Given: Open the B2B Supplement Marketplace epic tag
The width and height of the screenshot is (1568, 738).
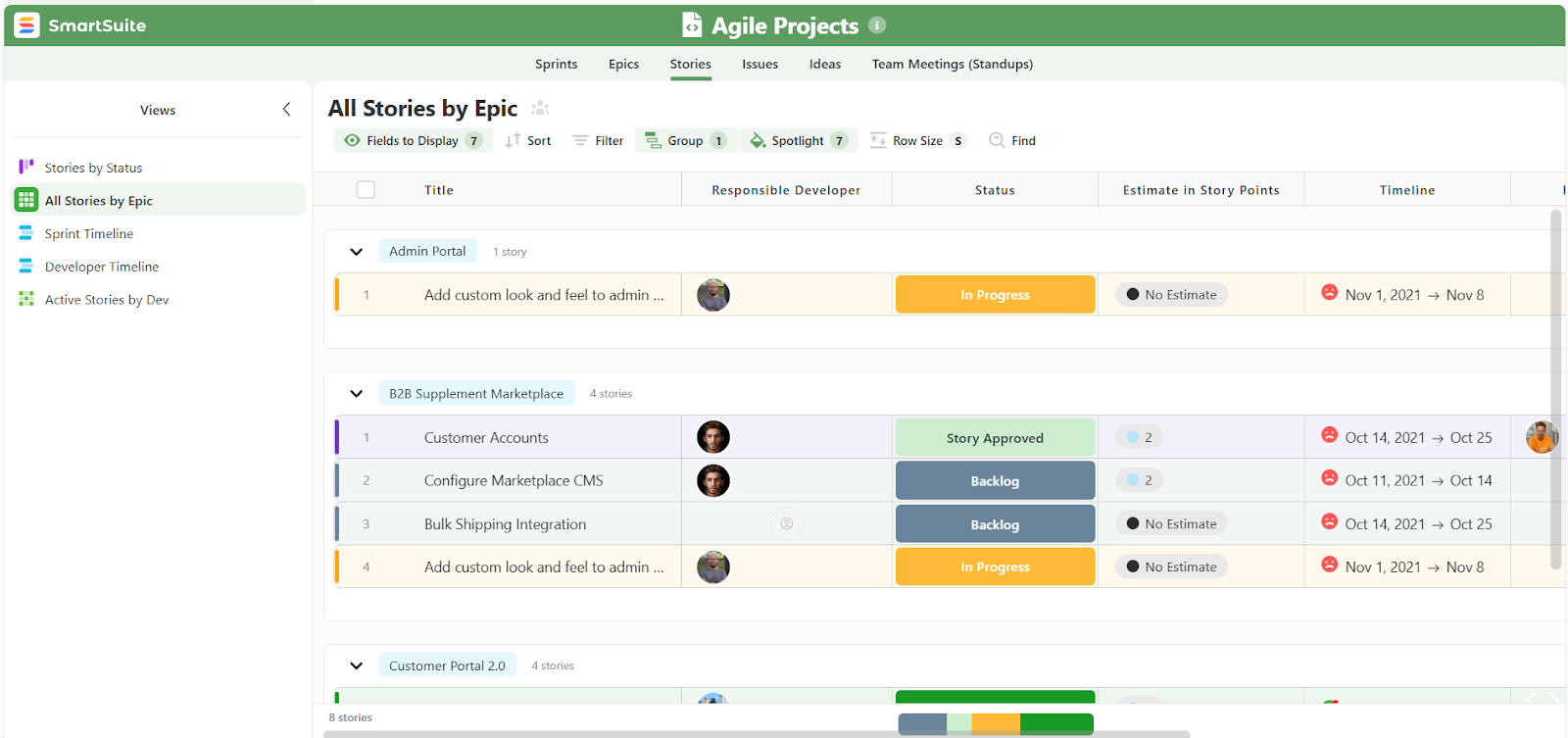Looking at the screenshot, I should point(476,393).
